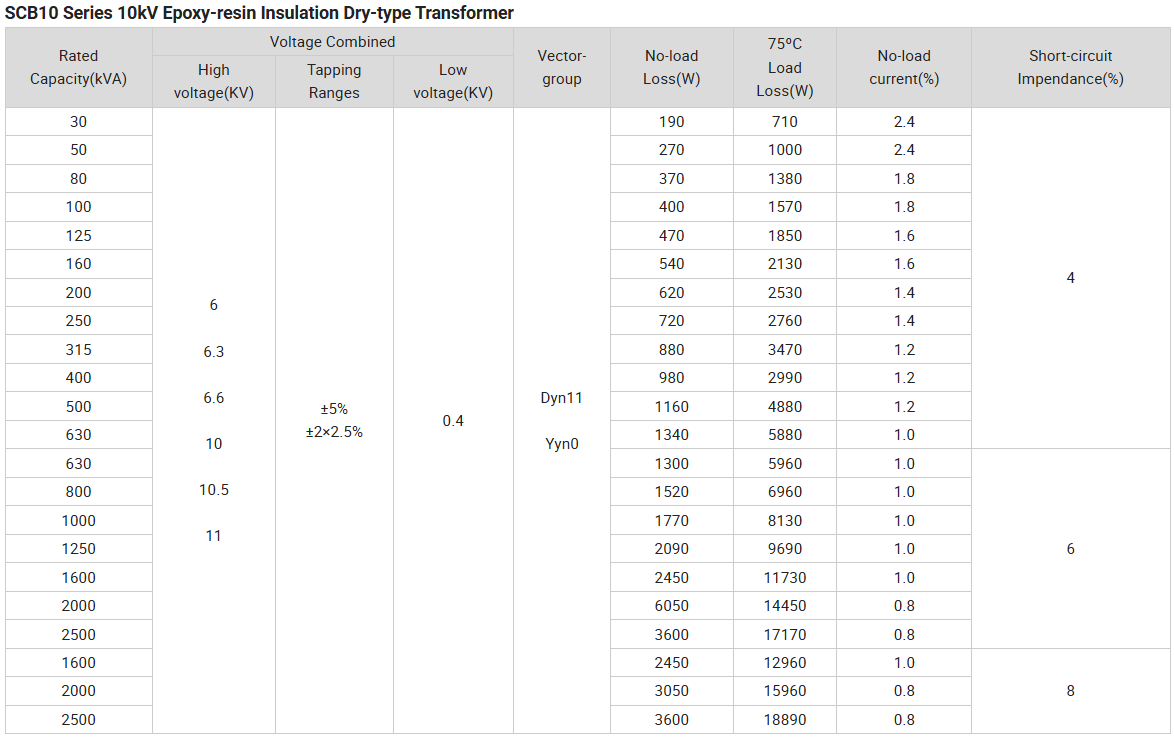Select the 18890 load loss cell
The width and height of the screenshot is (1174, 739).
click(x=784, y=720)
